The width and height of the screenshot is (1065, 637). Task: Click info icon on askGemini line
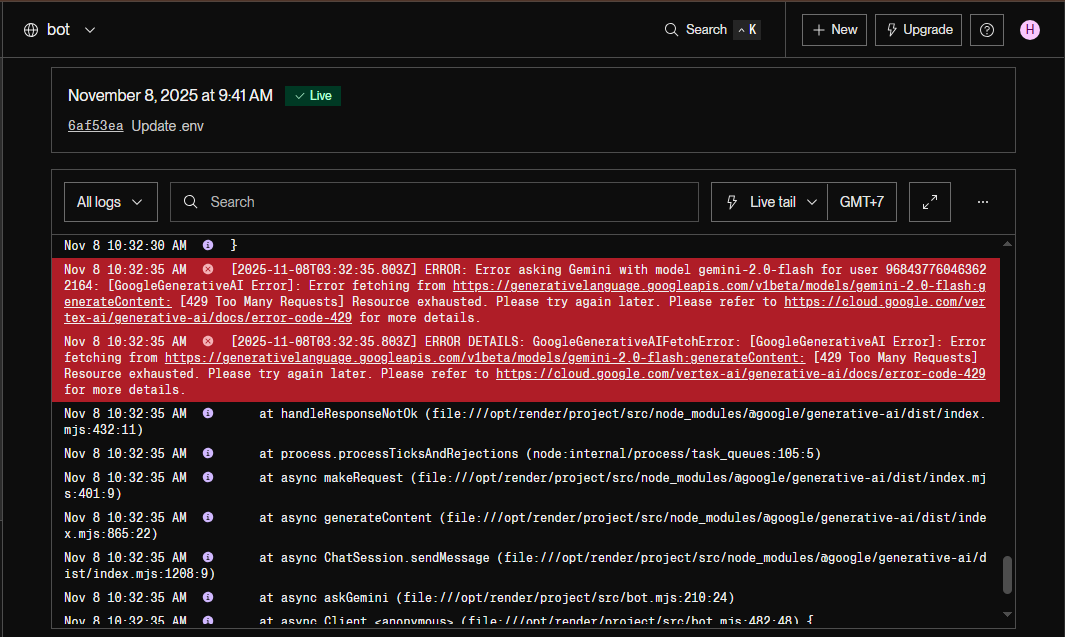pyautogui.click(x=208, y=598)
